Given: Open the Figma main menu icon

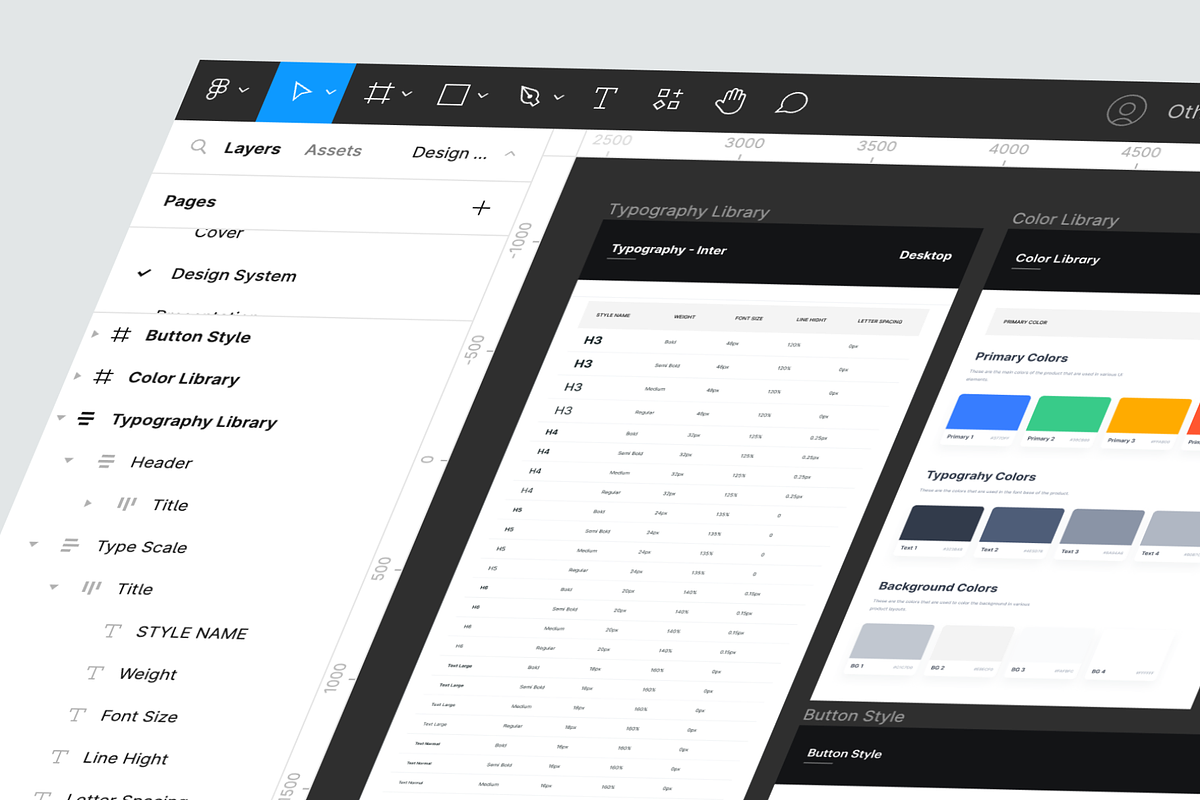Looking at the screenshot, I should point(217,89).
